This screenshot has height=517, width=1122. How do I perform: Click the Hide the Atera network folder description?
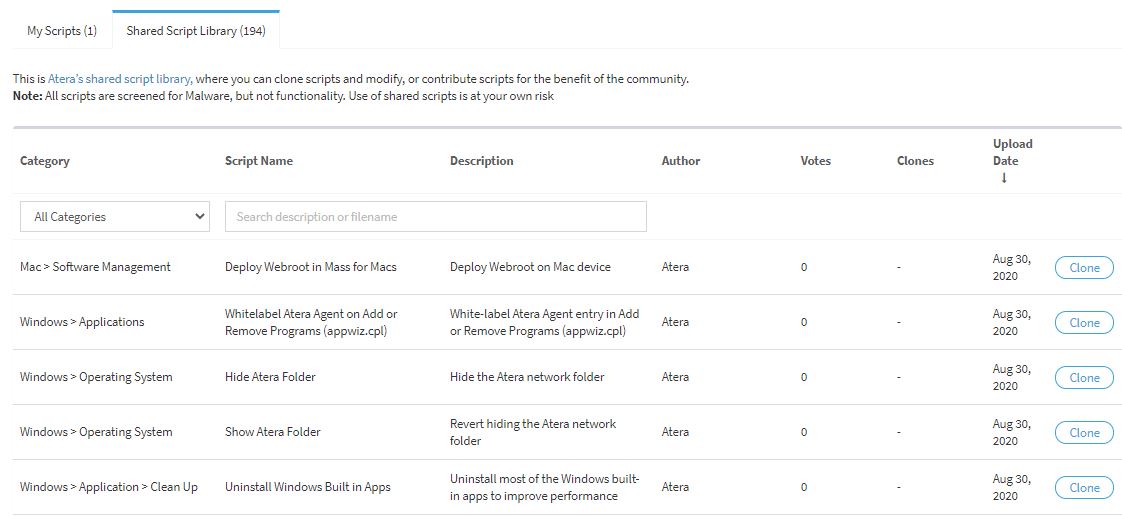pyautogui.click(x=527, y=377)
